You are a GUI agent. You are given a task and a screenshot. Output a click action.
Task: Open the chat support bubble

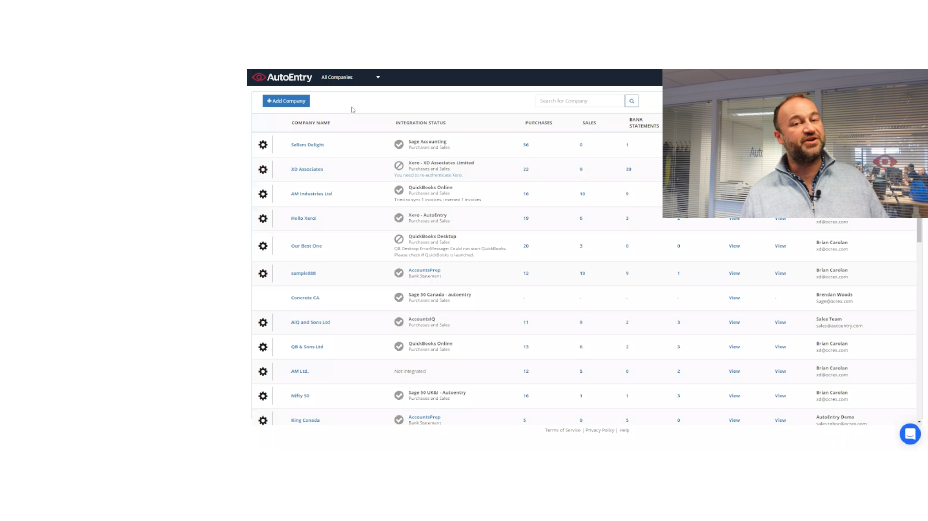(910, 434)
